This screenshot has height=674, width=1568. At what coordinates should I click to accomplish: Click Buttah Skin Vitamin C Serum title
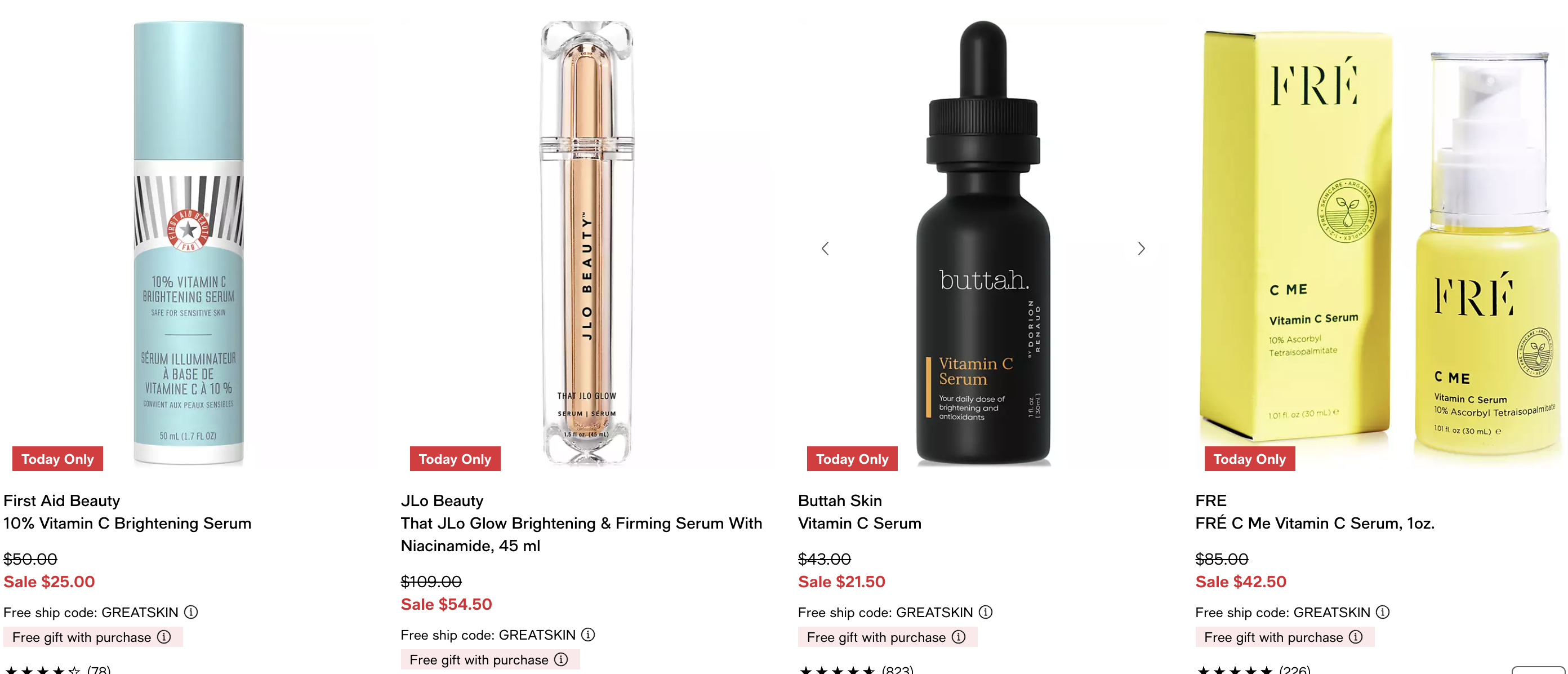(859, 523)
